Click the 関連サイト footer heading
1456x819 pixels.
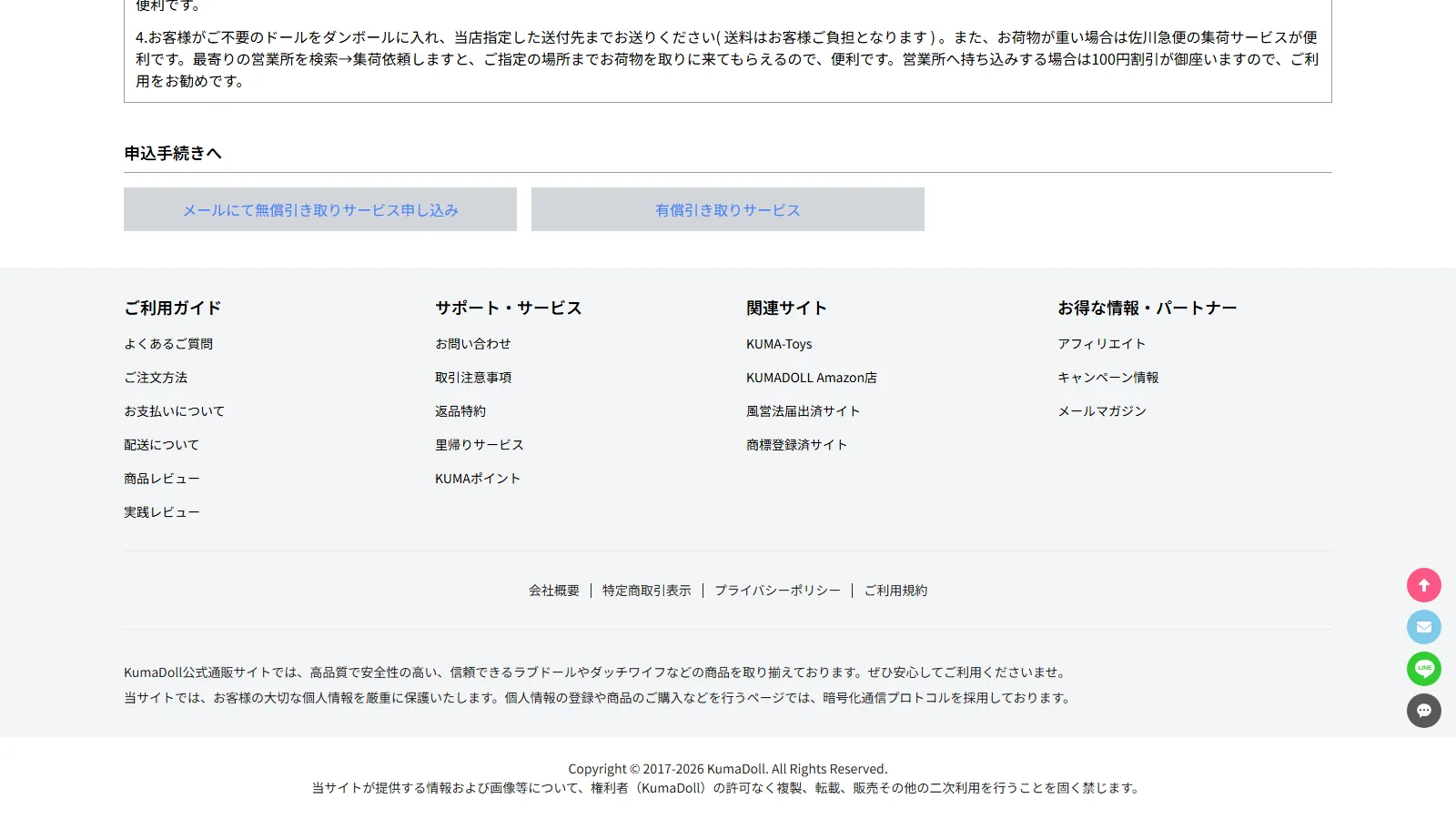tap(787, 308)
